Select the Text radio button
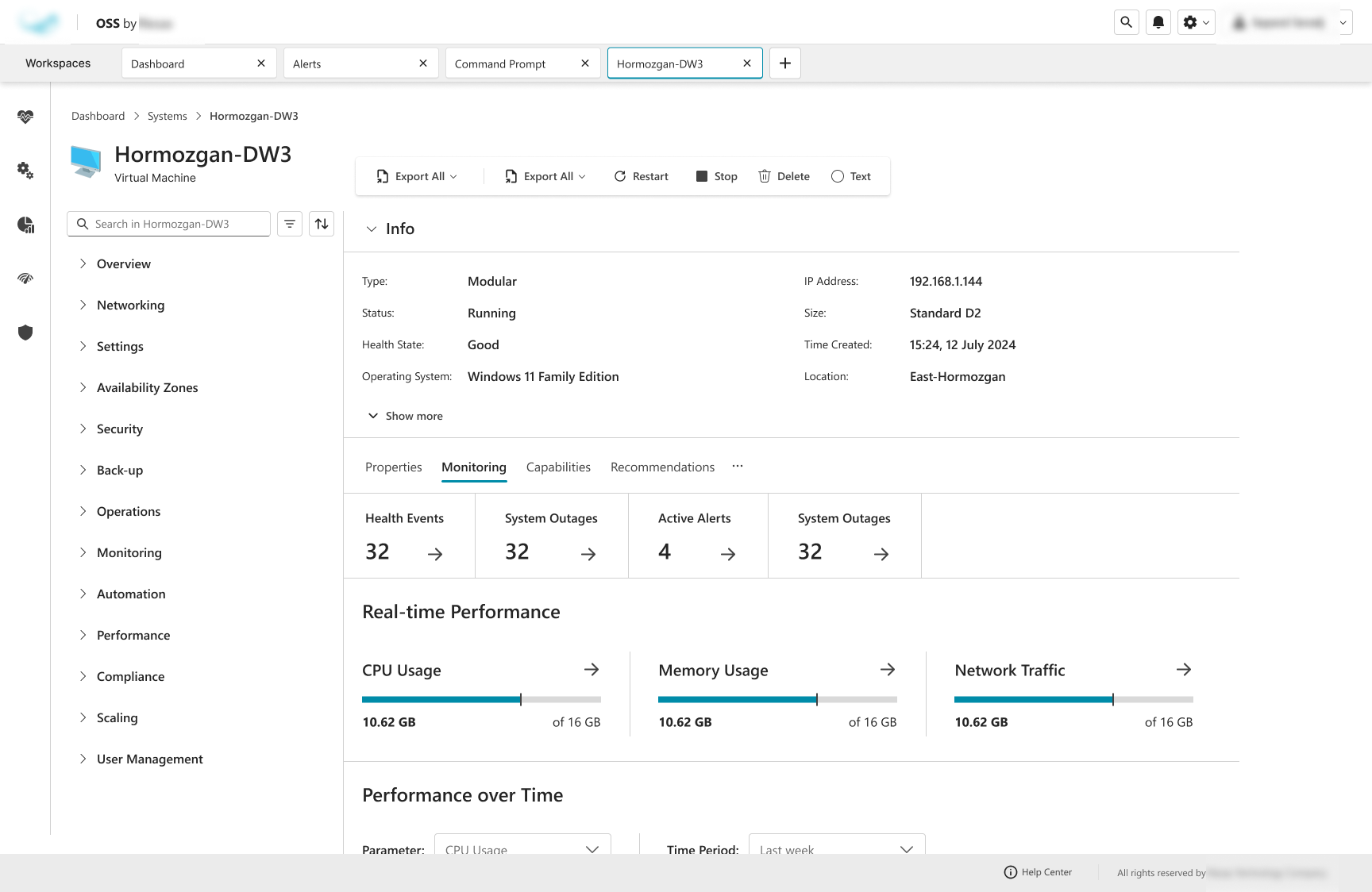The width and height of the screenshot is (1372, 892). tap(838, 176)
